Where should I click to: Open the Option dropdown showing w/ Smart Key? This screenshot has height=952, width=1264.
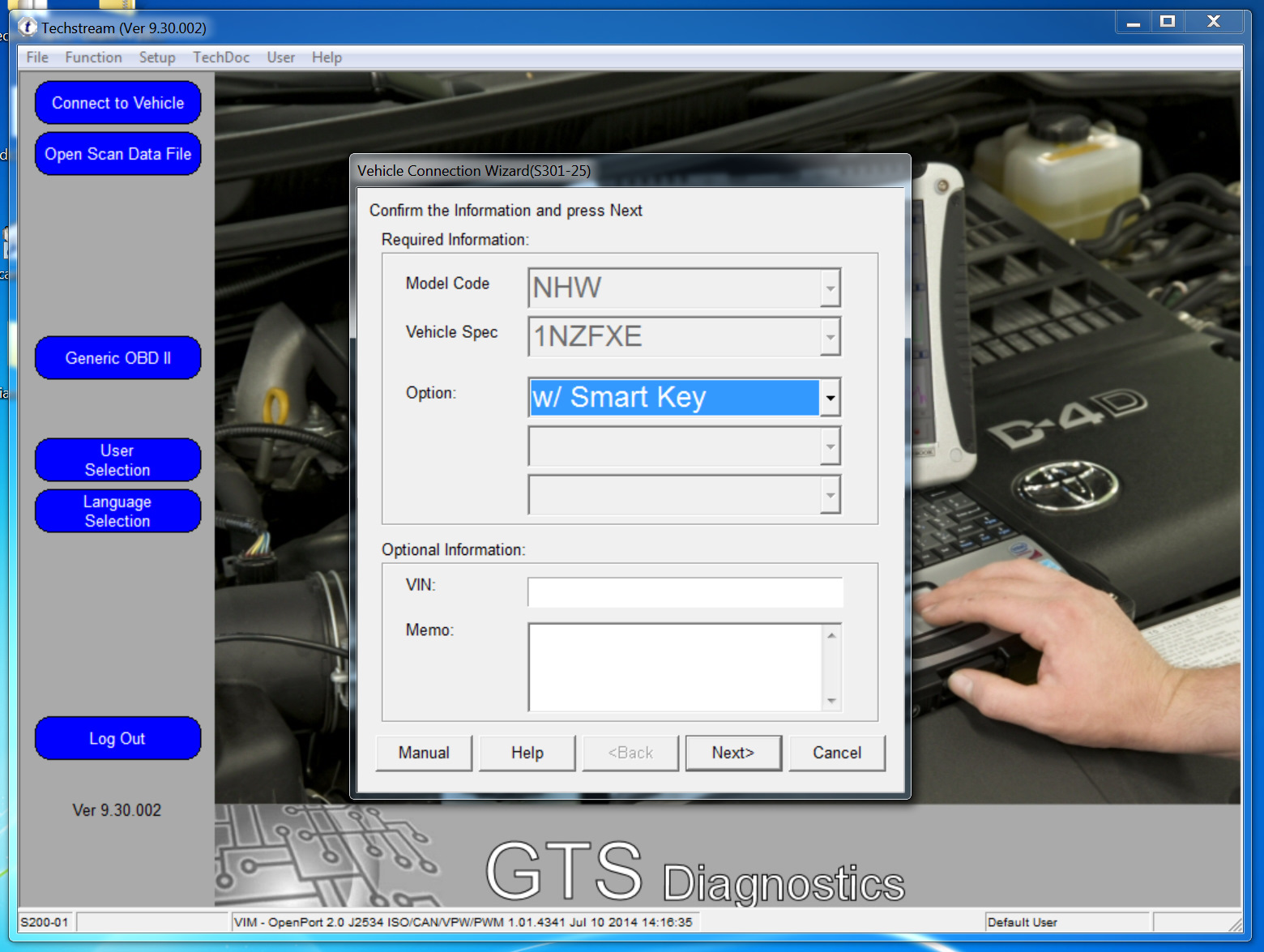click(830, 398)
